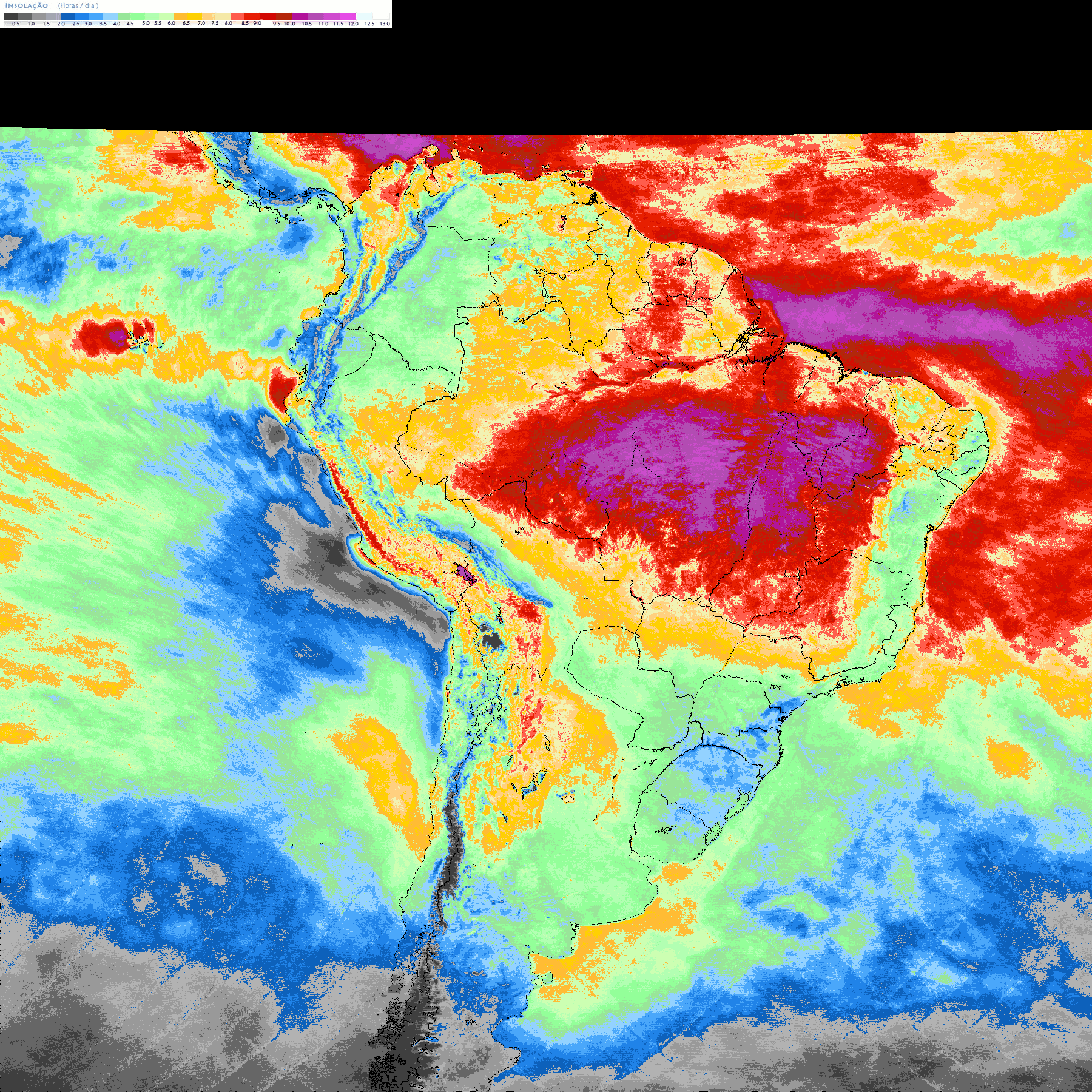The width and height of the screenshot is (1092, 1092).
Task: Click the '12.5' legend value
Action: click(x=369, y=24)
